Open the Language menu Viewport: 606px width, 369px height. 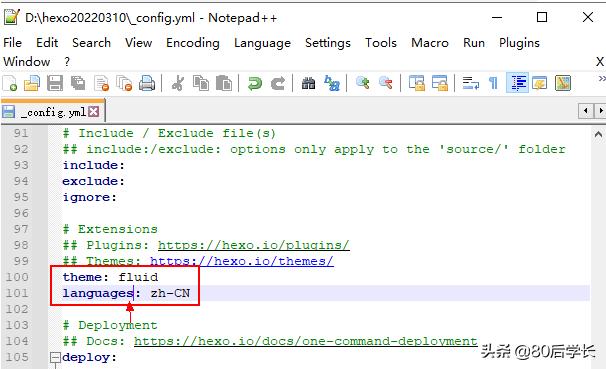(x=262, y=43)
